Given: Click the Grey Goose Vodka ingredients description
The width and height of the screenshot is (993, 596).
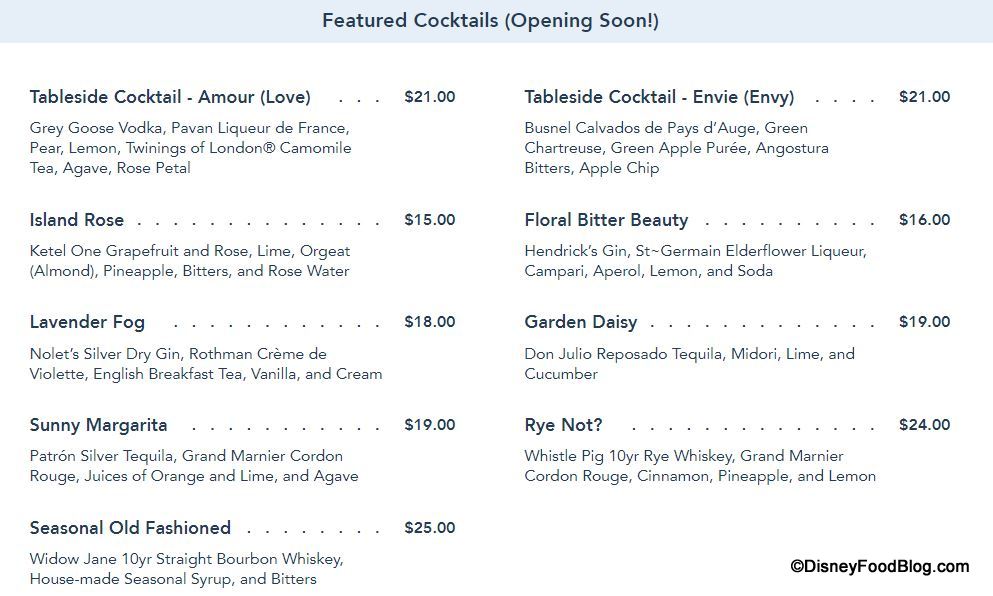Looking at the screenshot, I should point(190,148).
